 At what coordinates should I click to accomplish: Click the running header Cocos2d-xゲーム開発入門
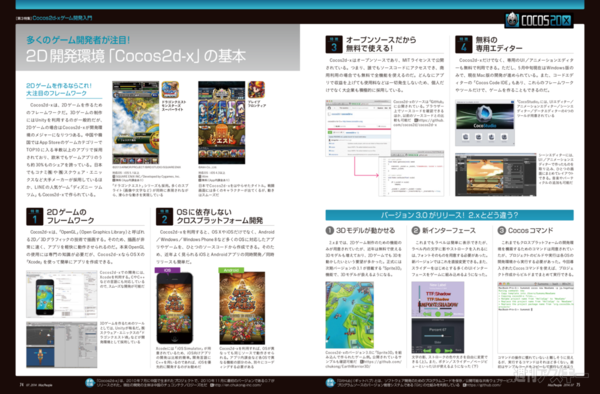62,18
